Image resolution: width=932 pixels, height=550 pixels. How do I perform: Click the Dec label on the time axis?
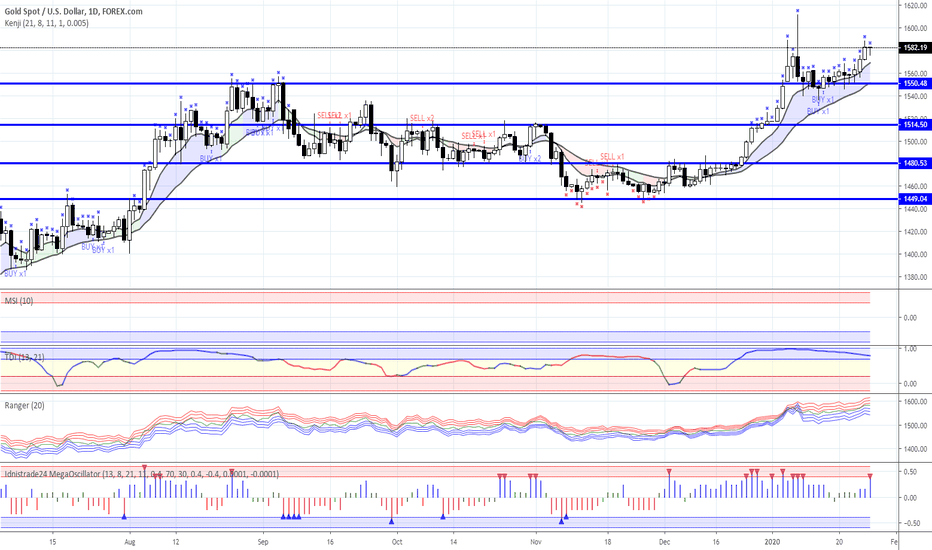point(665,542)
